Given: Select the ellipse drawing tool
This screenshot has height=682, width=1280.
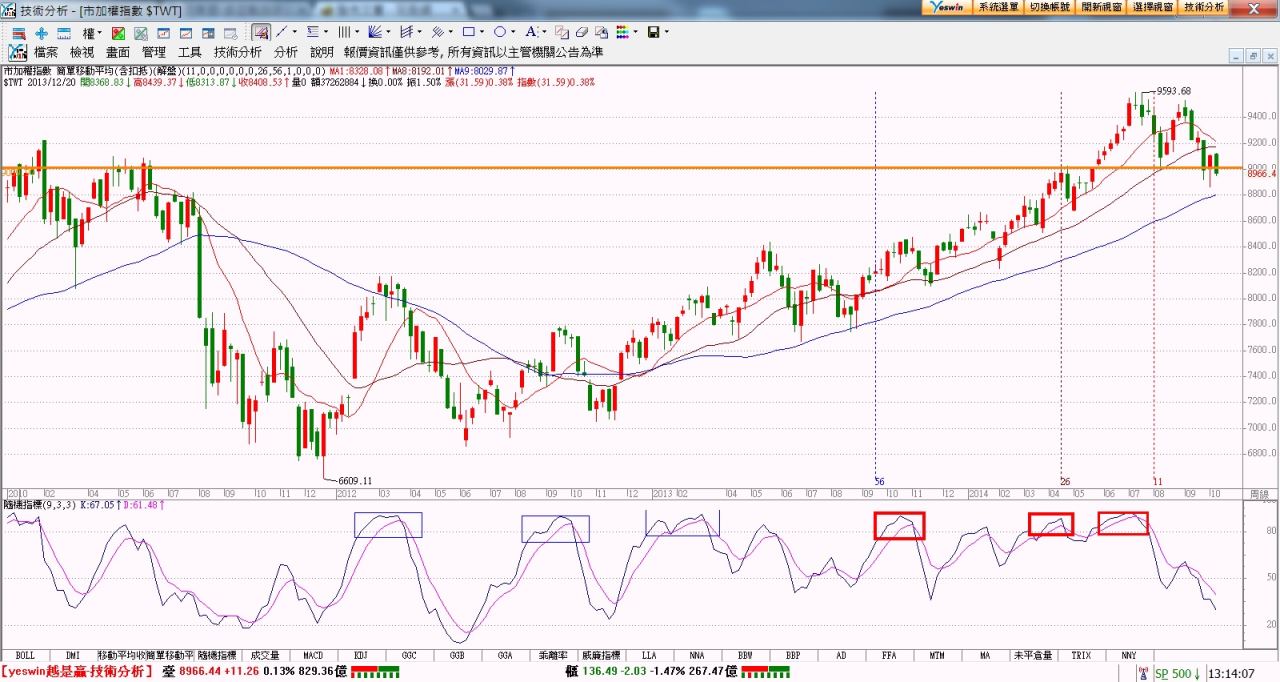Looking at the screenshot, I should pos(499,32).
